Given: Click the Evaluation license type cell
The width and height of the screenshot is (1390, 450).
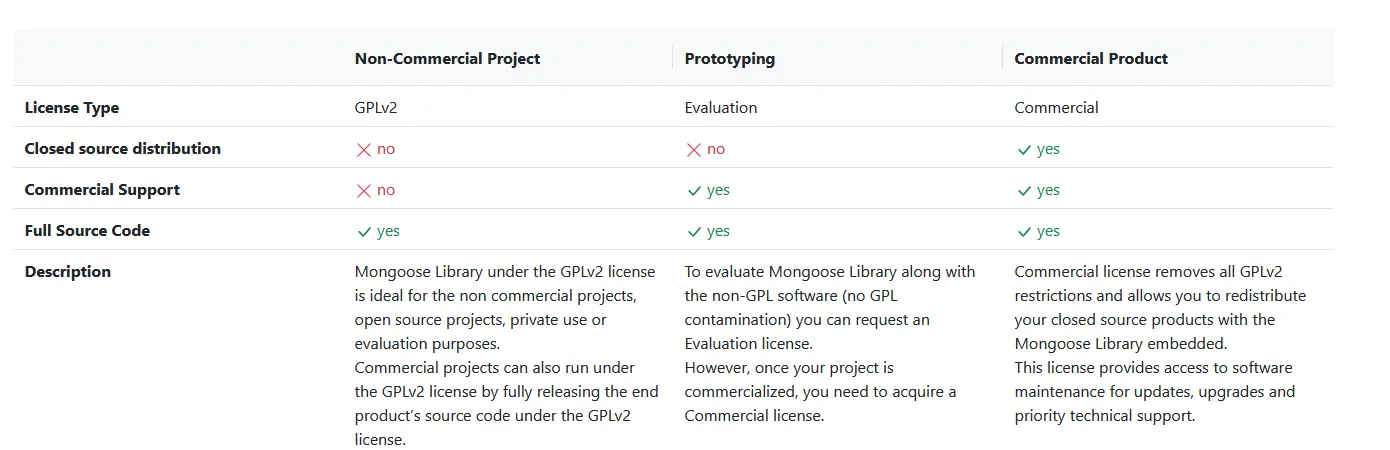Looking at the screenshot, I should [721, 108].
